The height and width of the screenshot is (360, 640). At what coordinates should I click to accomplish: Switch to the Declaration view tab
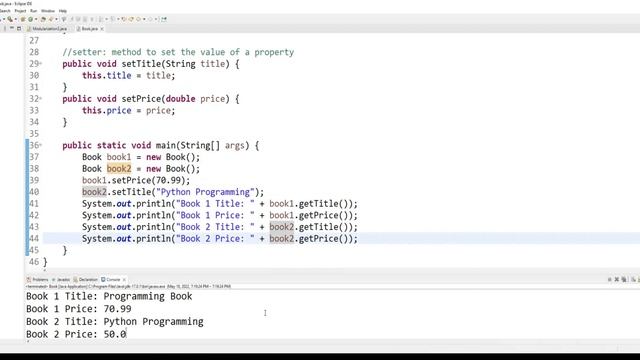(85, 280)
